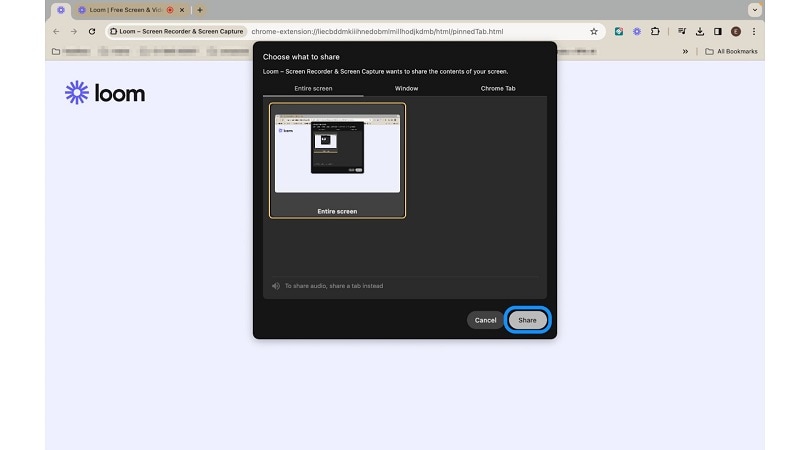Open the Loom extension icon in toolbar
Image resolution: width=800 pixels, height=450 pixels.
(x=637, y=31)
